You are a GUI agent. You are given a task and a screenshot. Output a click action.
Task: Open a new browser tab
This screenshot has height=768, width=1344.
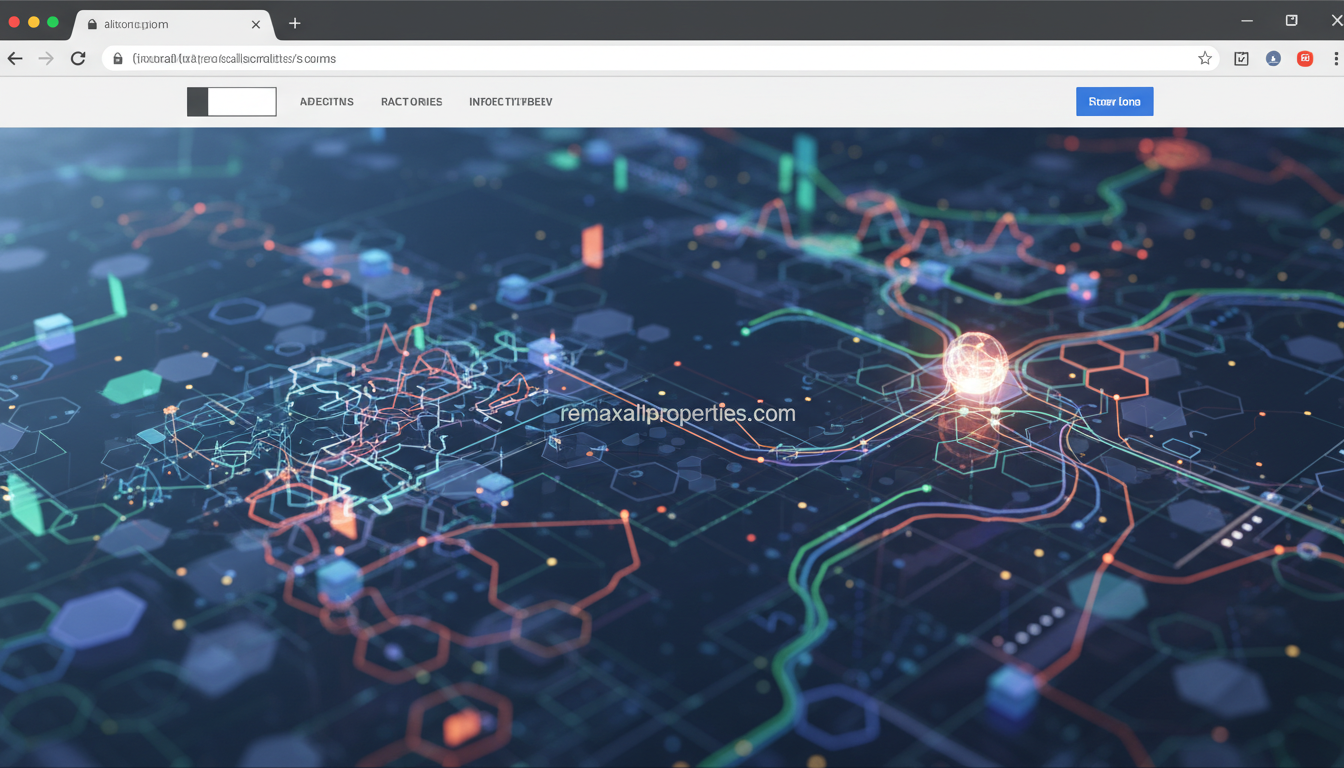pyautogui.click(x=294, y=23)
